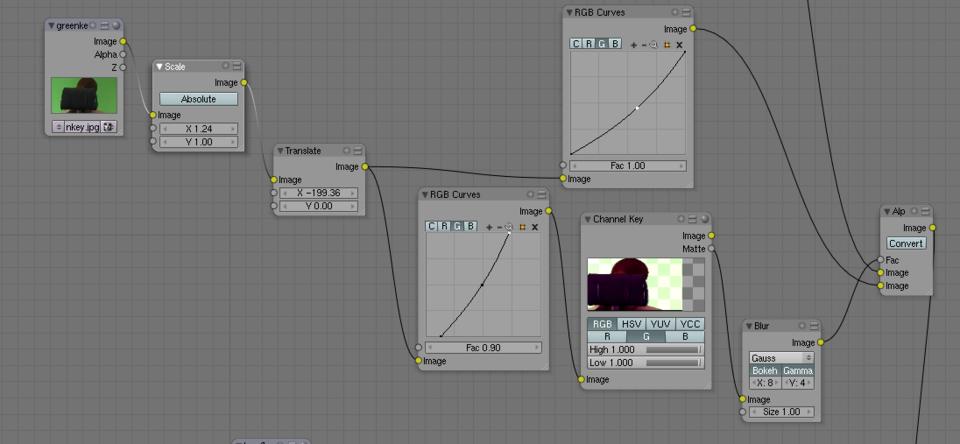Toggle the Bokeh option in Blur node

point(764,371)
